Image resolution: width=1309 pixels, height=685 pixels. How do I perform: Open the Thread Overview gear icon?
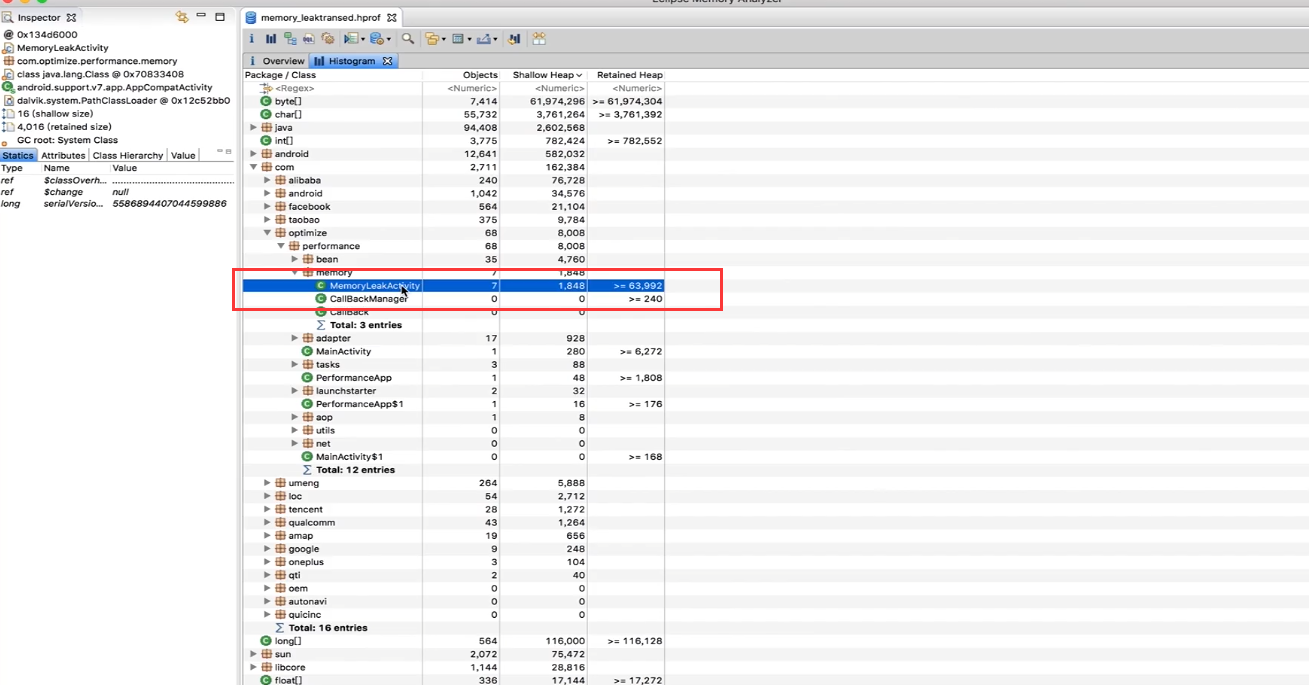click(x=329, y=38)
